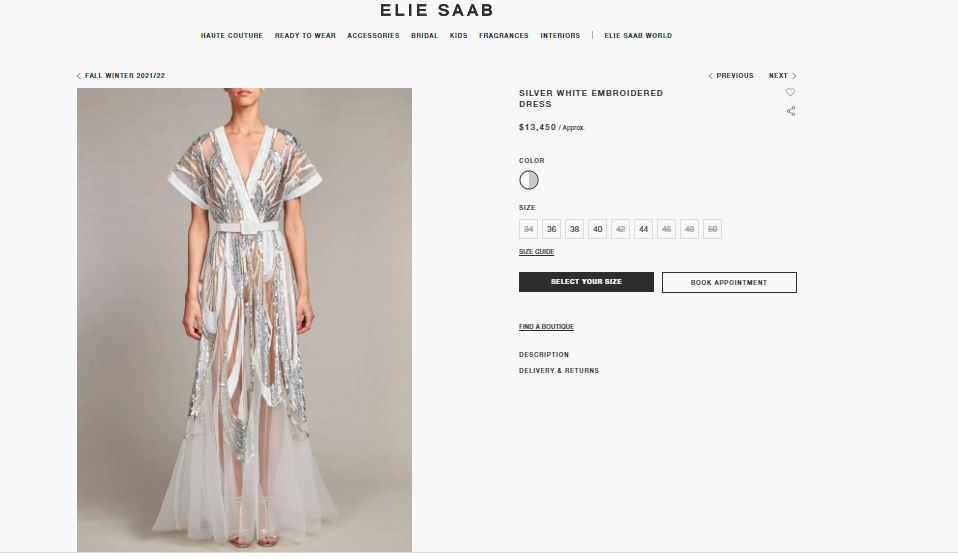Open the Size Guide link
The height and width of the screenshot is (559, 958).
536,252
